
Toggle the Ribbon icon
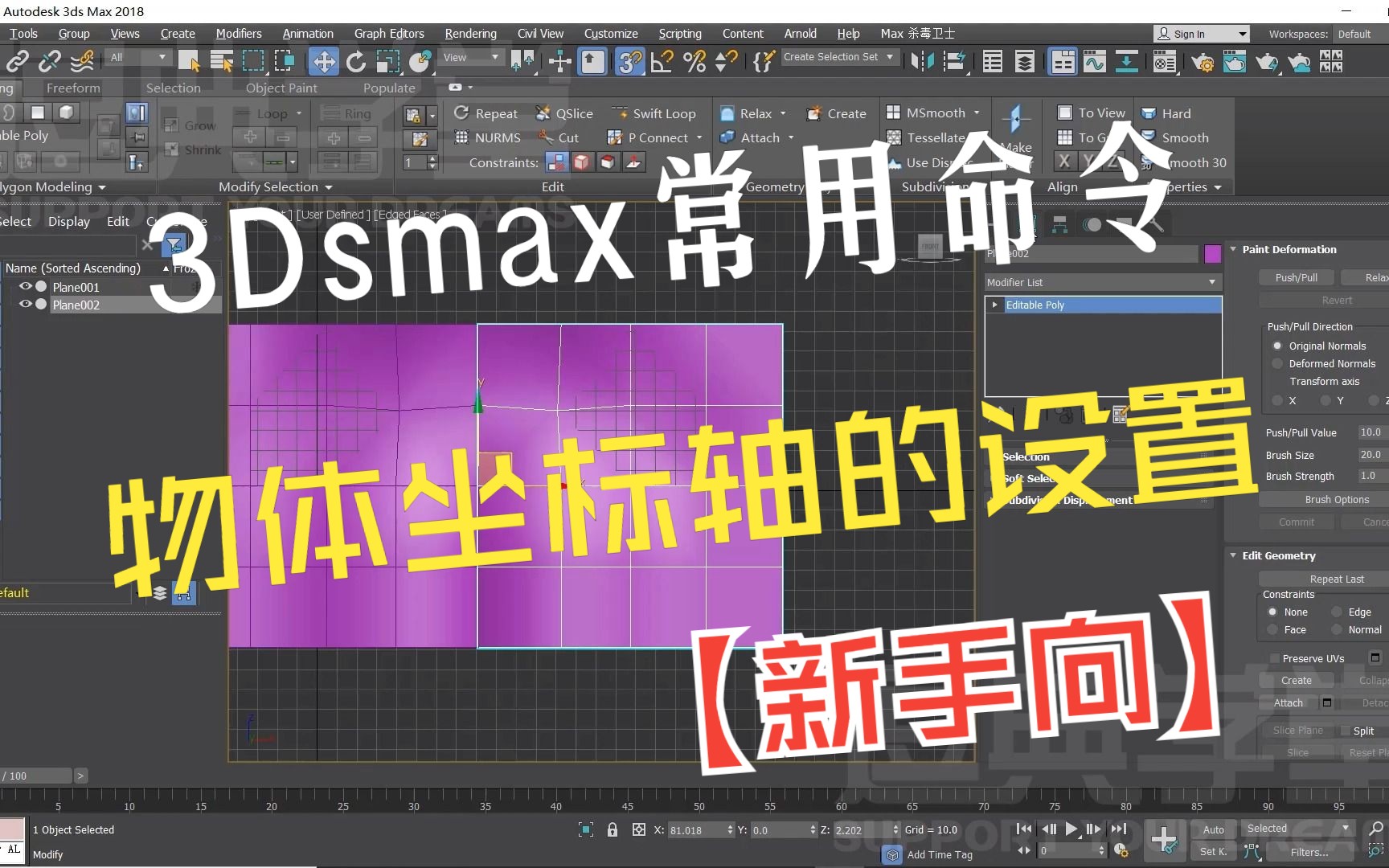pyautogui.click(x=1063, y=61)
